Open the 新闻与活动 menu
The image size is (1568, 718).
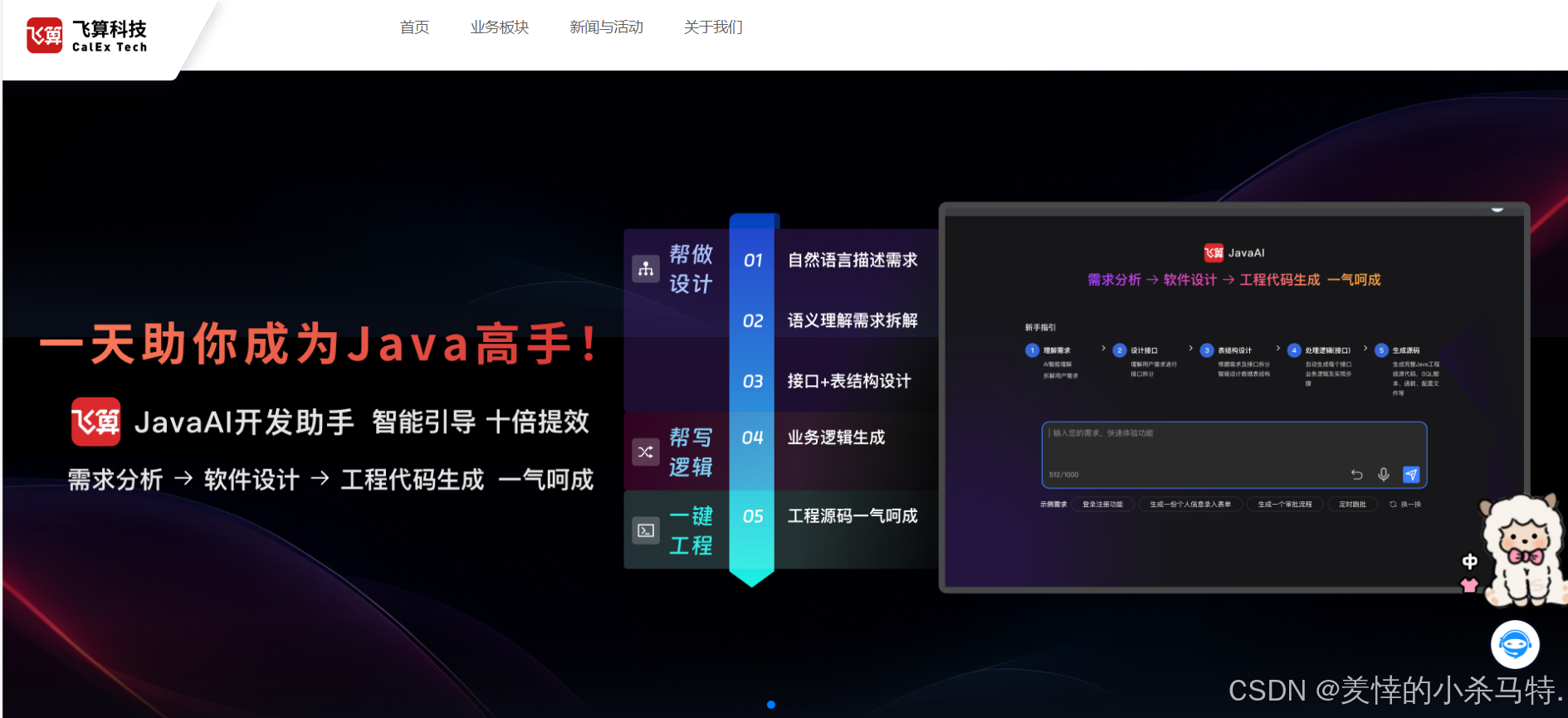point(606,27)
